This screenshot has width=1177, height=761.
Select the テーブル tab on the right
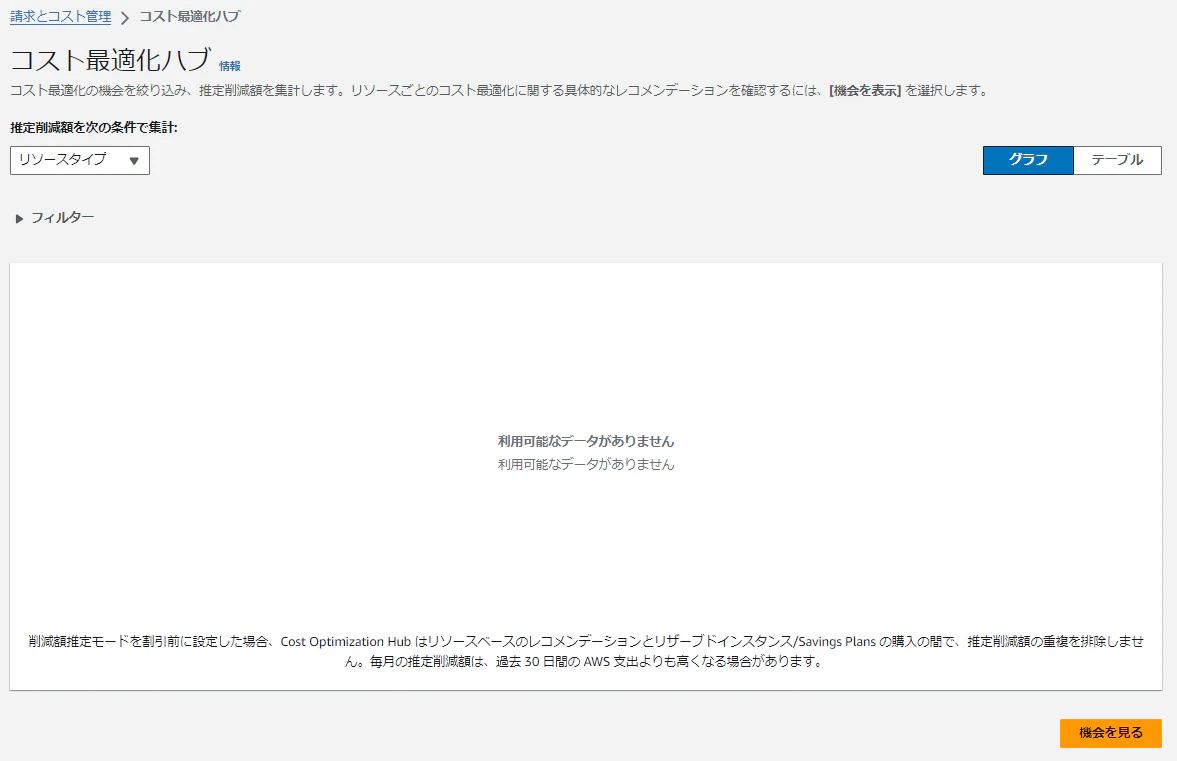[x=1117, y=160]
